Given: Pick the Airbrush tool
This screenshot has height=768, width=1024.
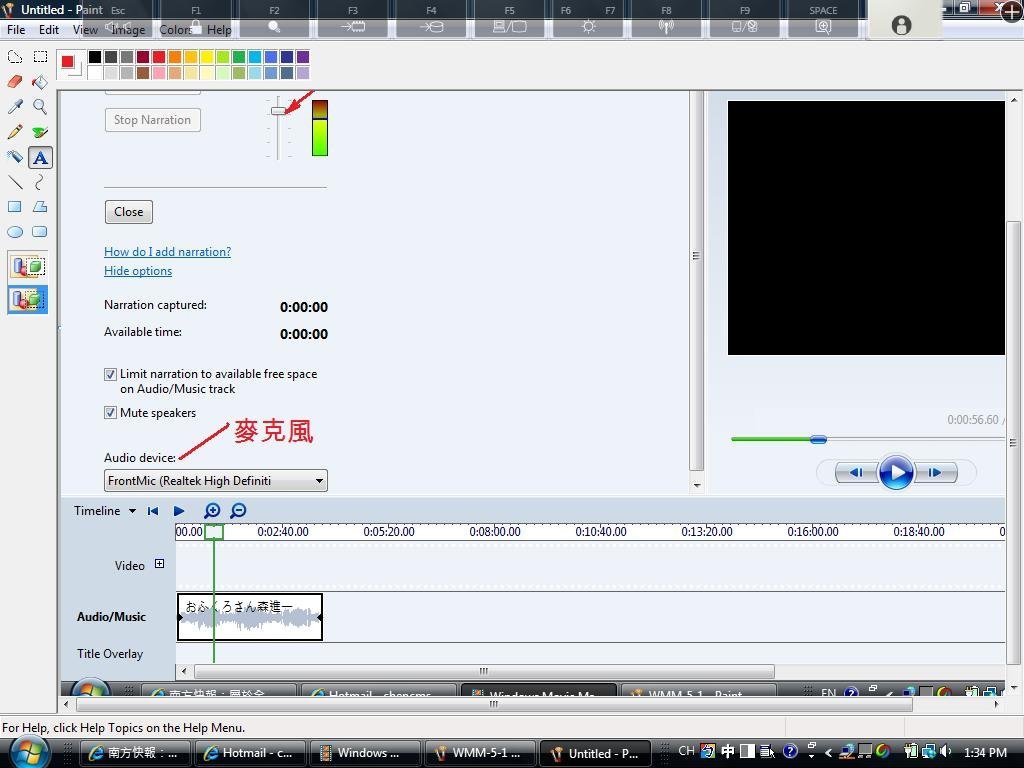Looking at the screenshot, I should pyautogui.click(x=15, y=157).
